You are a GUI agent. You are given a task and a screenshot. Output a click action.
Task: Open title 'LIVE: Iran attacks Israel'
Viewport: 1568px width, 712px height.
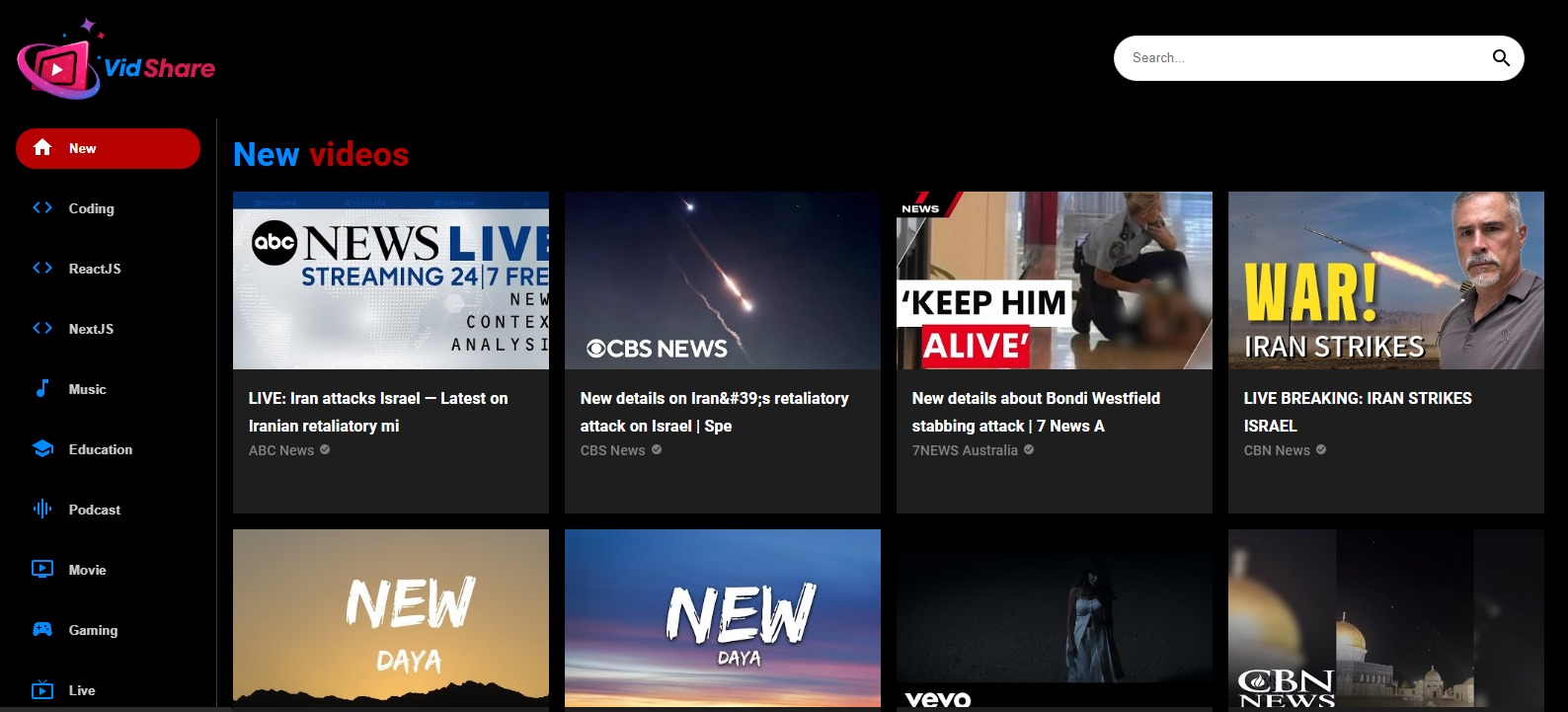[x=378, y=412]
